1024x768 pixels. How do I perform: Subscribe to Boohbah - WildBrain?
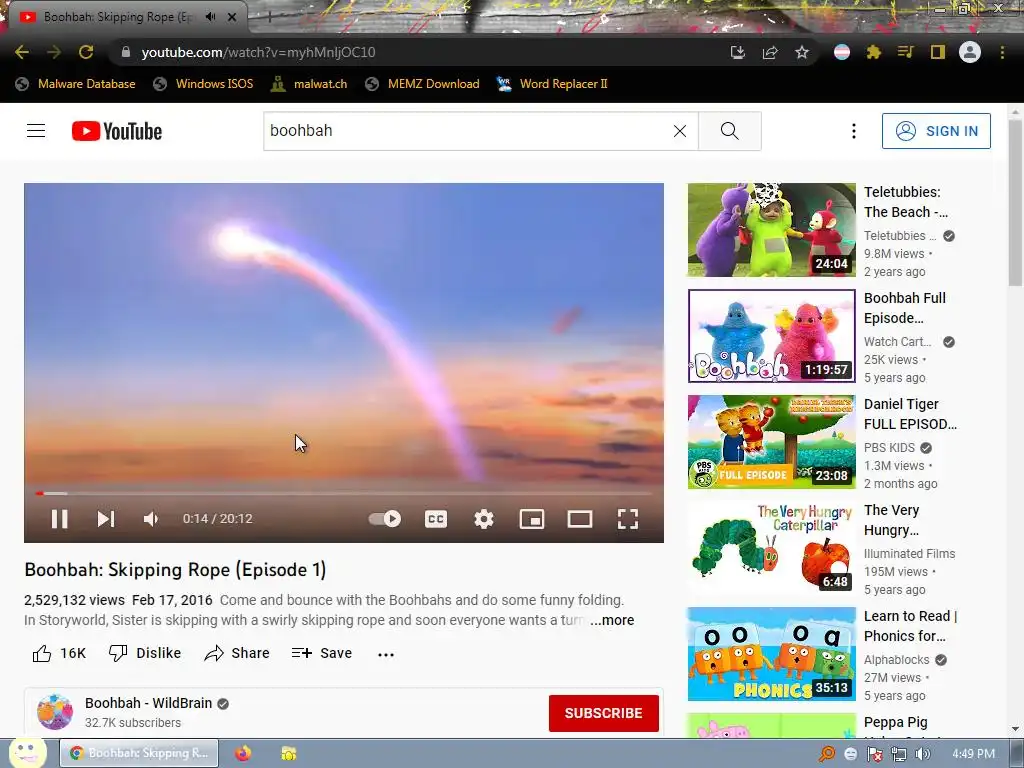[x=603, y=713]
